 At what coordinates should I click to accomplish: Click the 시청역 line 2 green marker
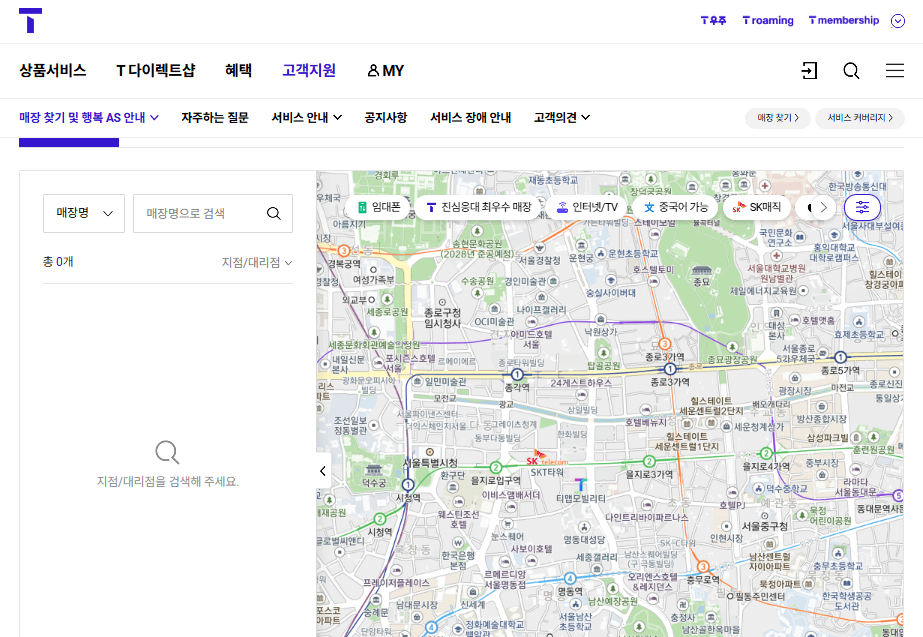point(380,519)
